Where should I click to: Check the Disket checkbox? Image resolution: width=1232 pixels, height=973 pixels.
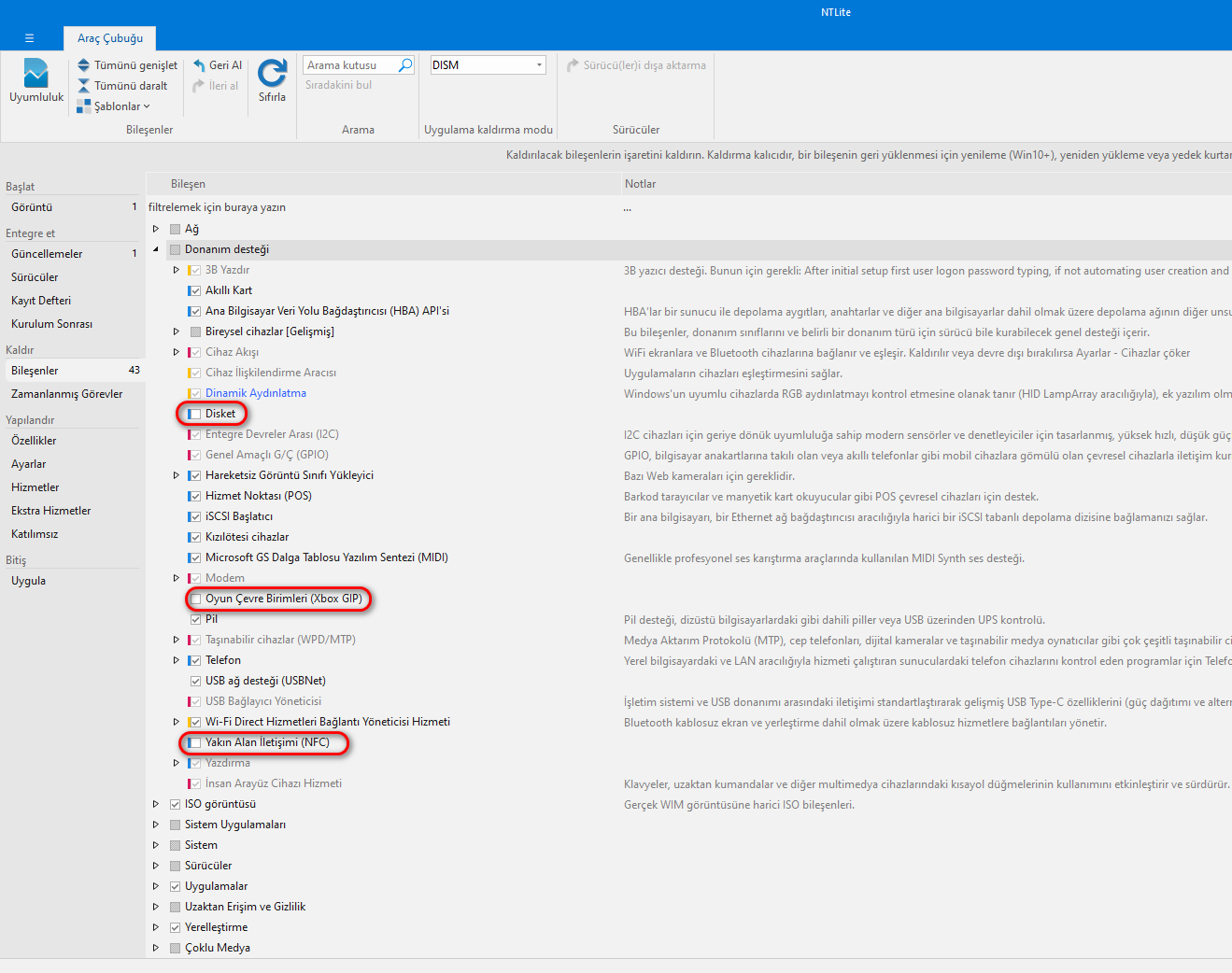(195, 414)
